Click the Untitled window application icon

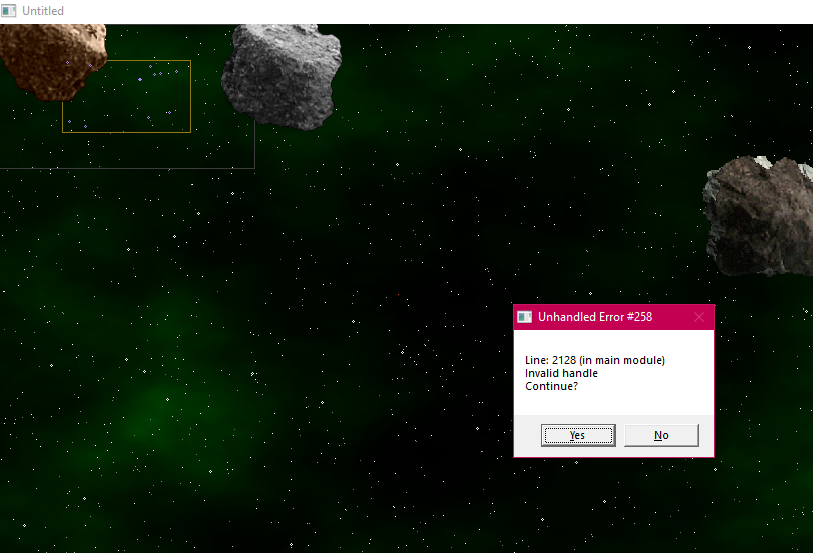click(x=9, y=11)
